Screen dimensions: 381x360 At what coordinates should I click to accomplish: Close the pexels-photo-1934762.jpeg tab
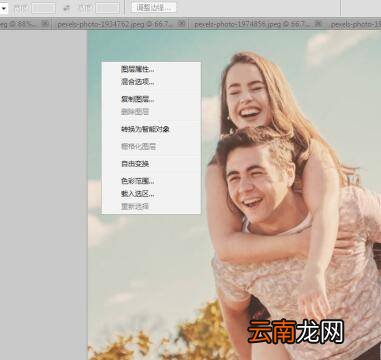[x=181, y=24]
